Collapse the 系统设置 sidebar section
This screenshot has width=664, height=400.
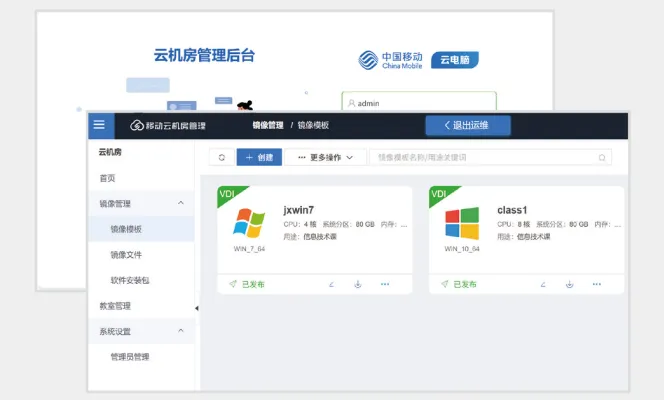coord(181,331)
